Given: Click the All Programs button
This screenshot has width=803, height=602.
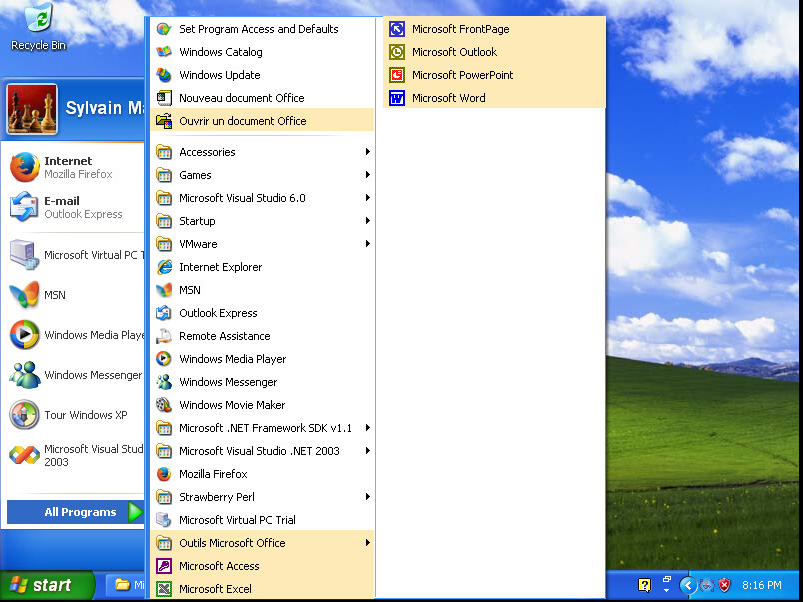Looking at the screenshot, I should point(80,512).
